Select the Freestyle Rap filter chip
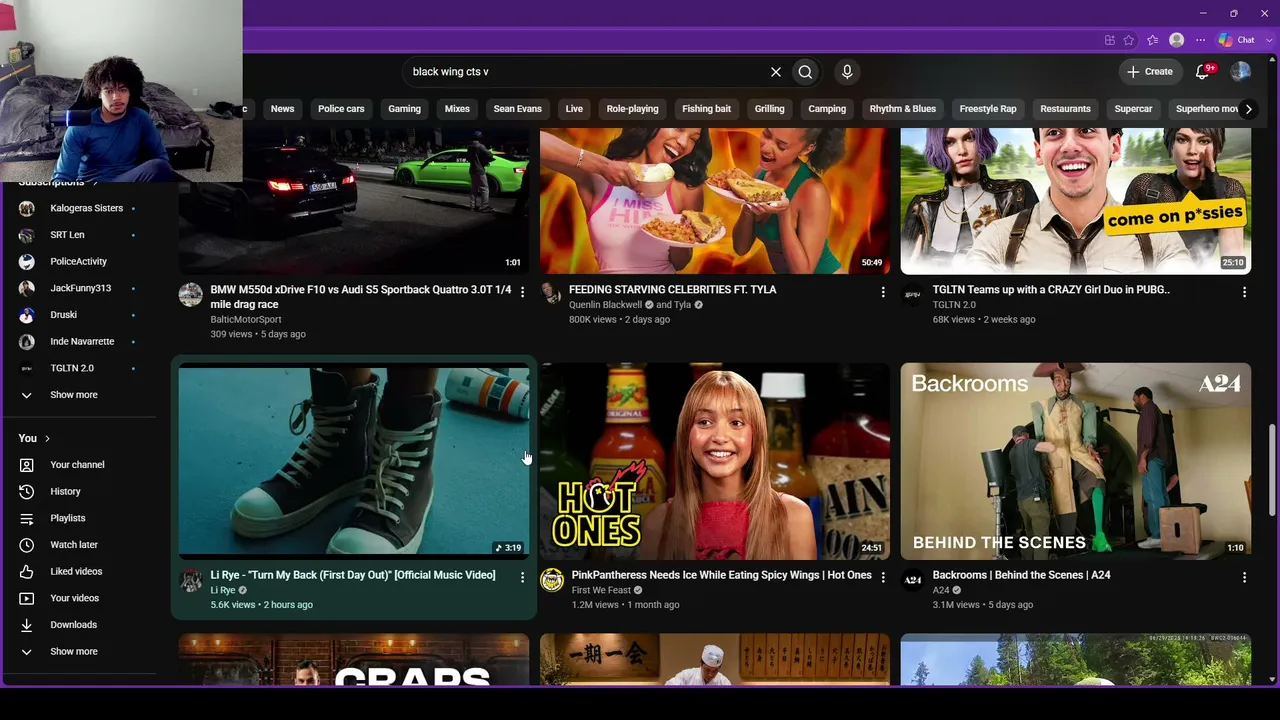 988,109
